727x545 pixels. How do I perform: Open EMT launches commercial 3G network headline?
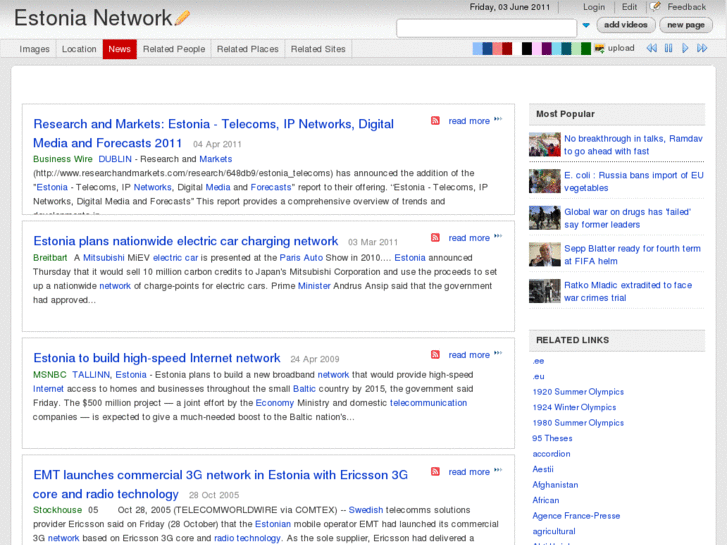click(220, 484)
